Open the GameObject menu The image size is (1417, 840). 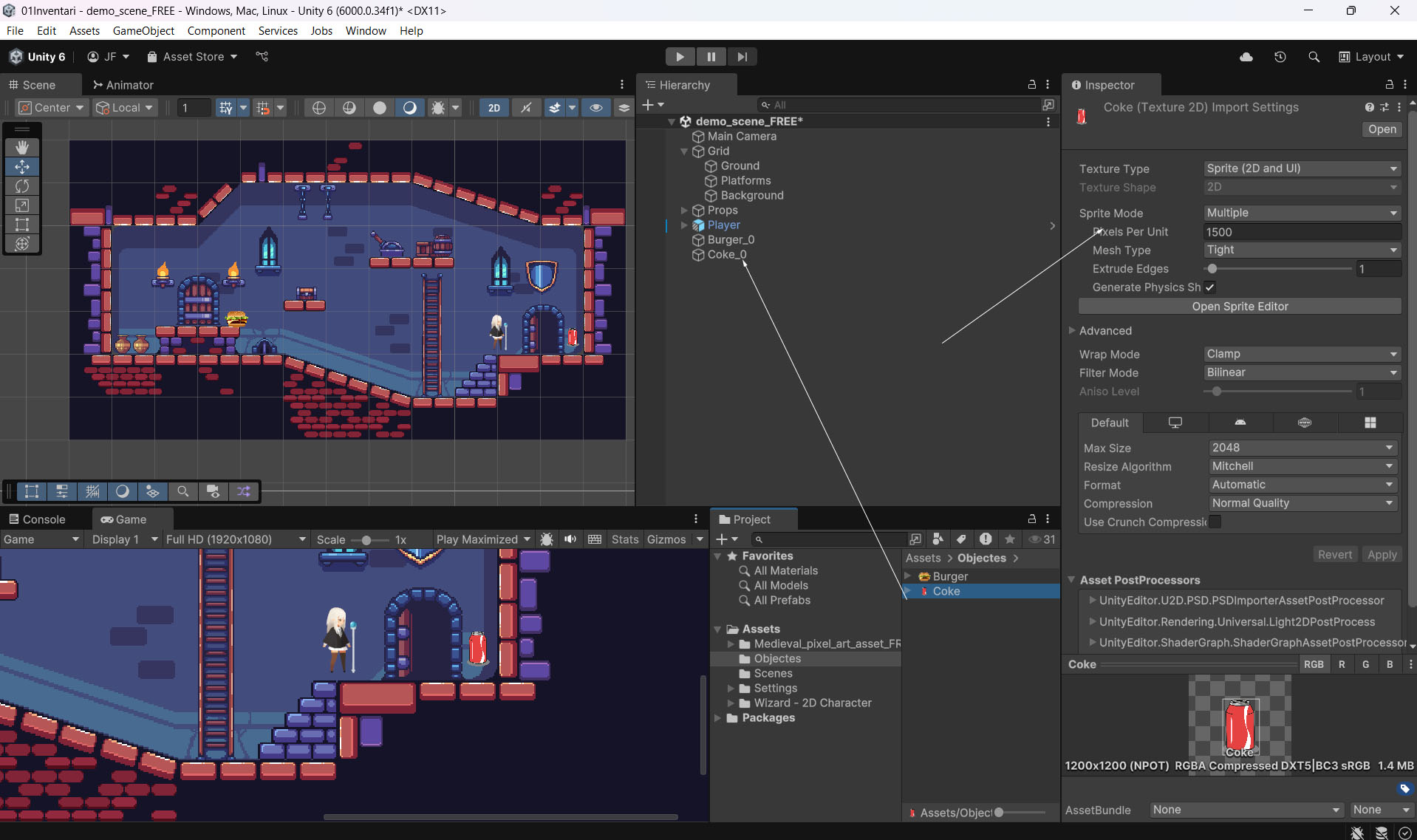coord(143,31)
